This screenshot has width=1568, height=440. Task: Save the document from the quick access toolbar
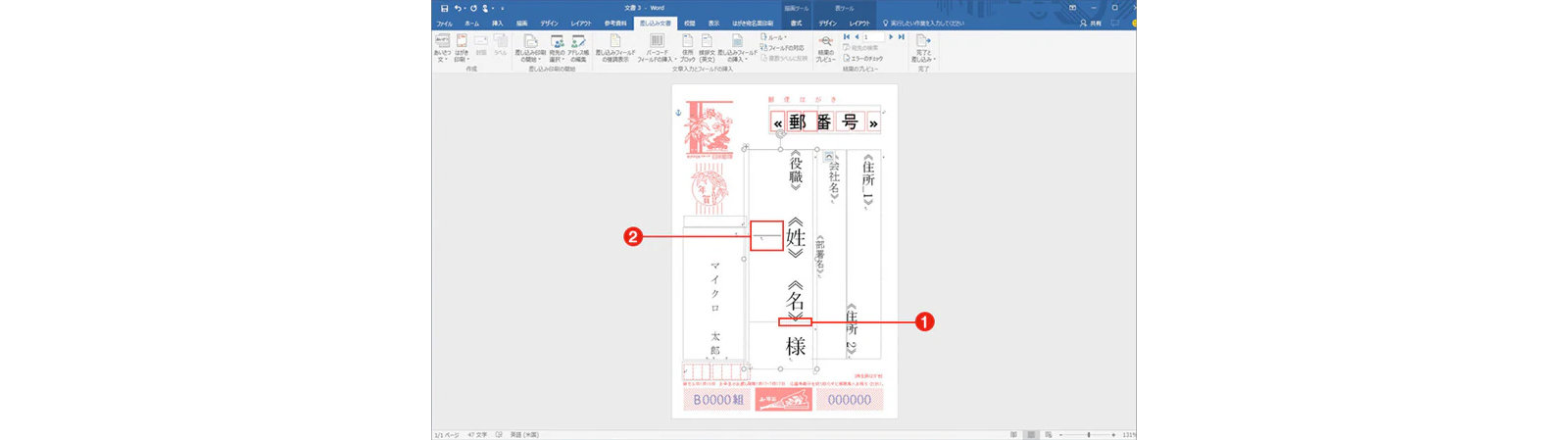coord(444,8)
